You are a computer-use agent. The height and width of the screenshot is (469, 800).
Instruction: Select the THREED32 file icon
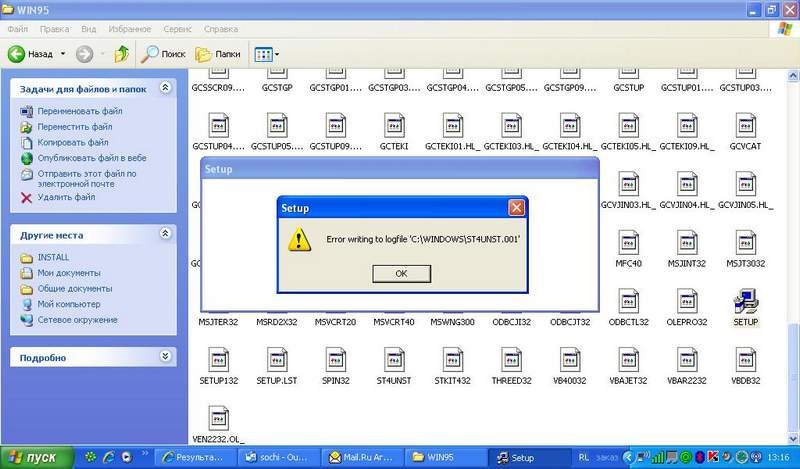click(x=511, y=360)
